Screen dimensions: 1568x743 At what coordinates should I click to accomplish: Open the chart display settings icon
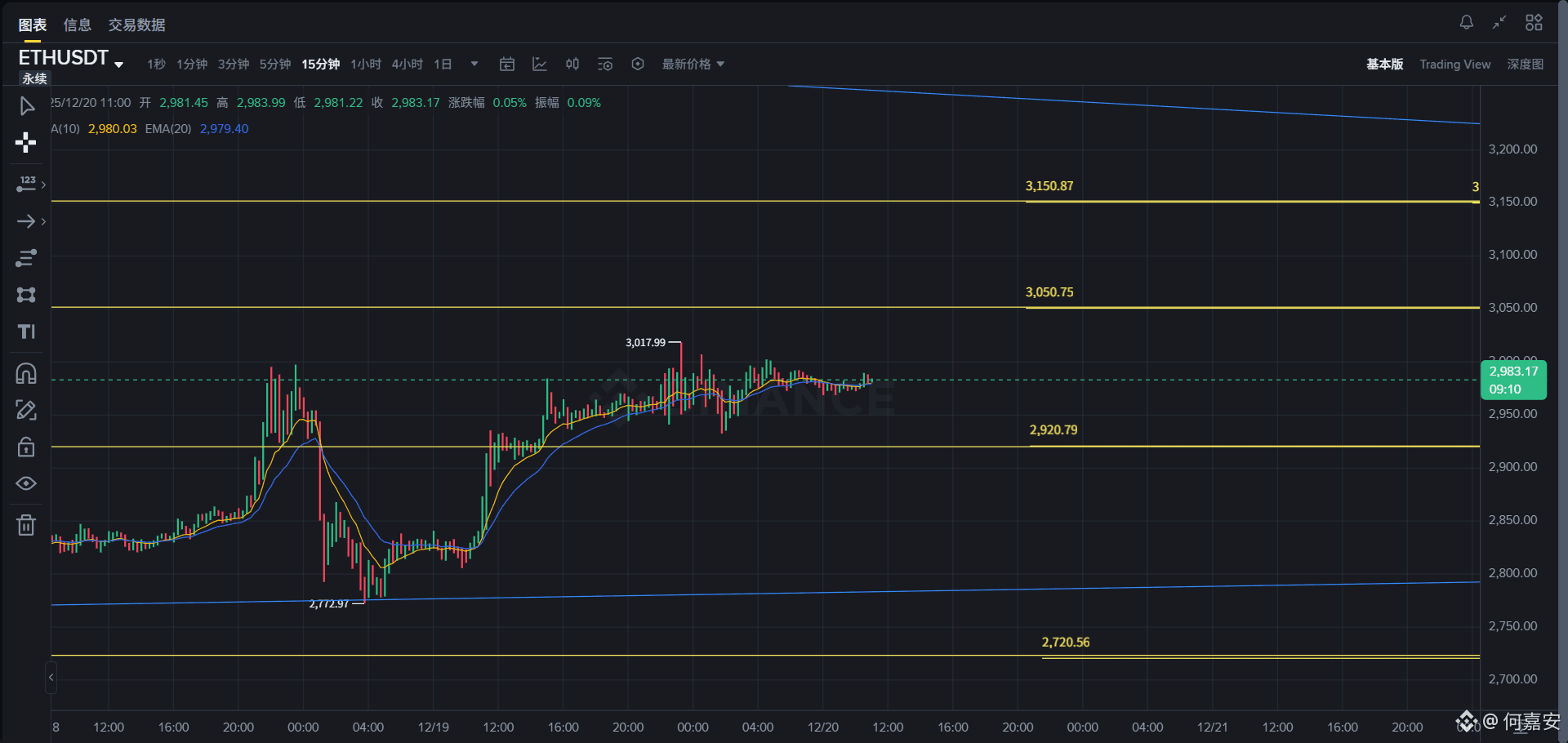click(x=605, y=64)
